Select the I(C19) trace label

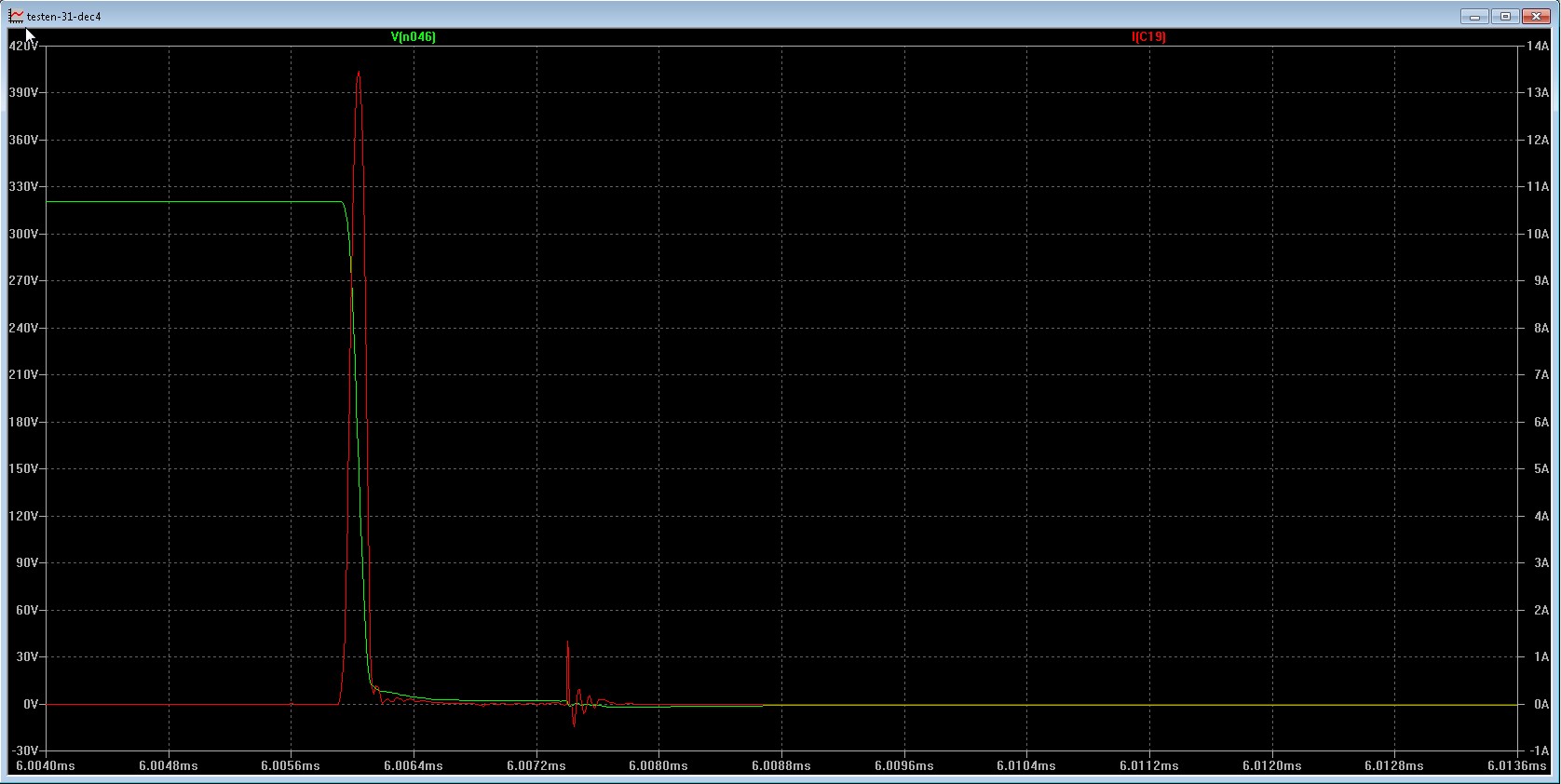coord(1148,37)
